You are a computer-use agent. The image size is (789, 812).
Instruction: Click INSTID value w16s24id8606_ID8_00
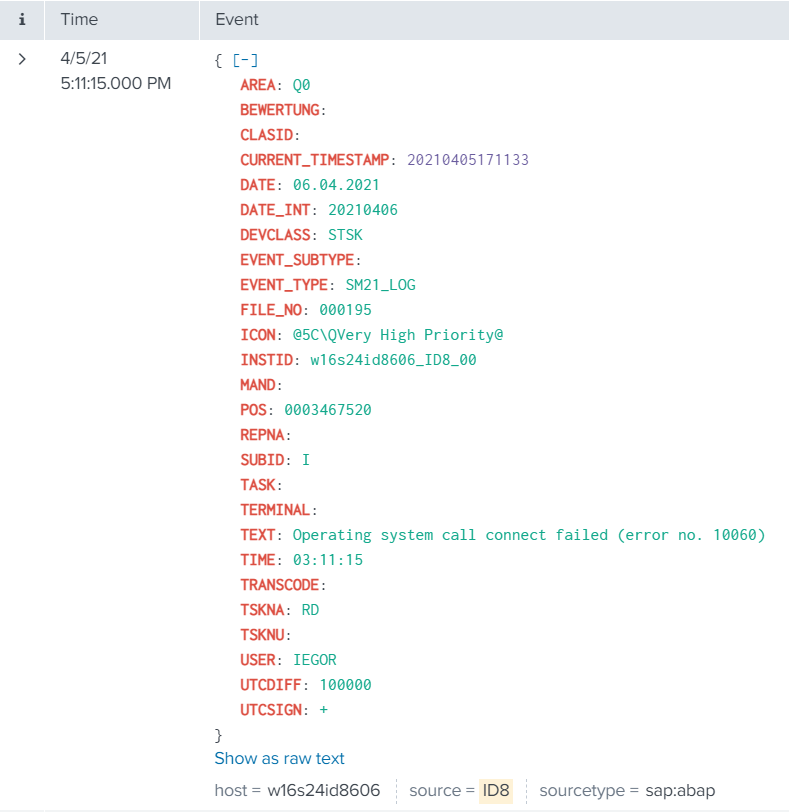point(393,360)
